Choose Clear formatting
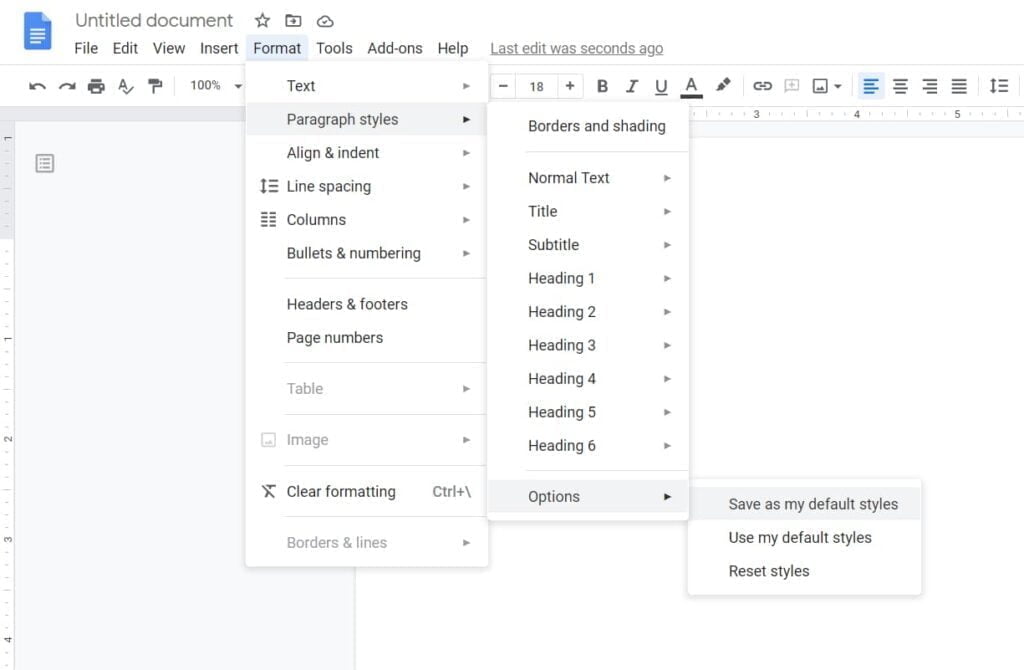This screenshot has width=1024, height=670. [366, 491]
